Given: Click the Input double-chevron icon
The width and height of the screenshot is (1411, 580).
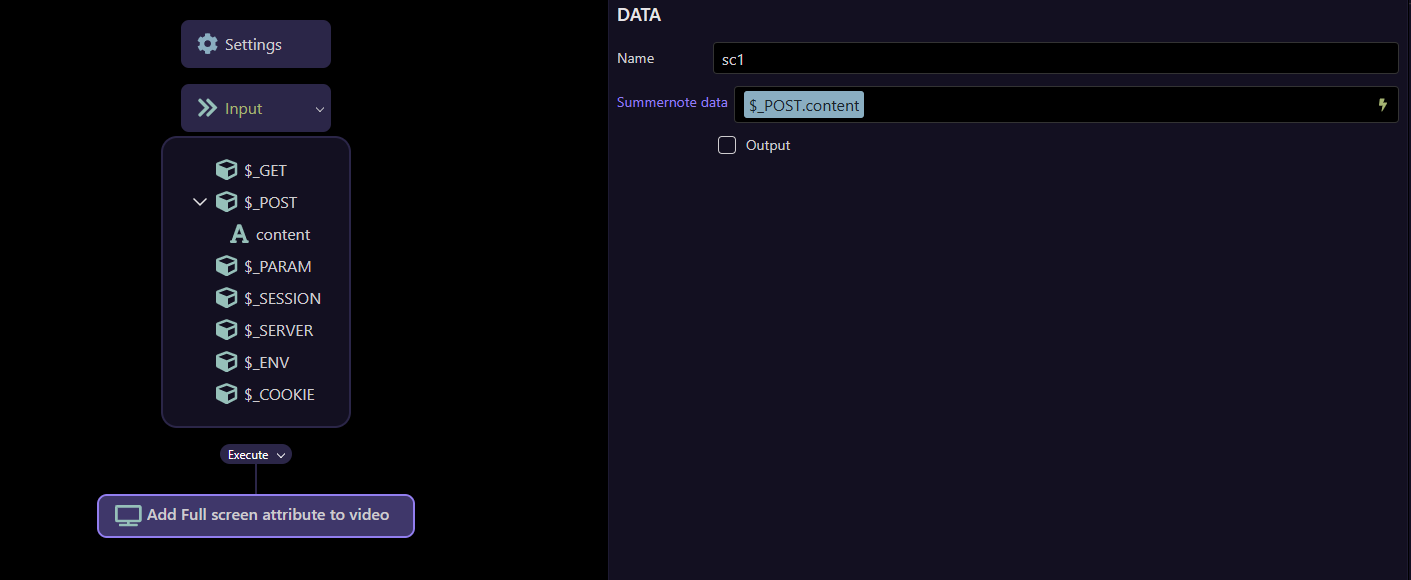Looking at the screenshot, I should 207,108.
